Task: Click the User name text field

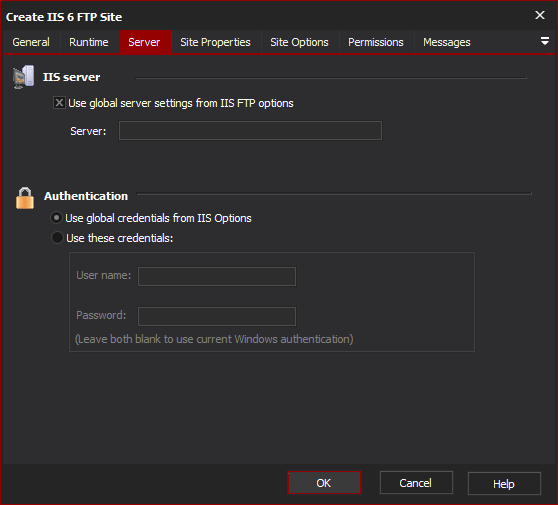Action: pyautogui.click(x=217, y=276)
